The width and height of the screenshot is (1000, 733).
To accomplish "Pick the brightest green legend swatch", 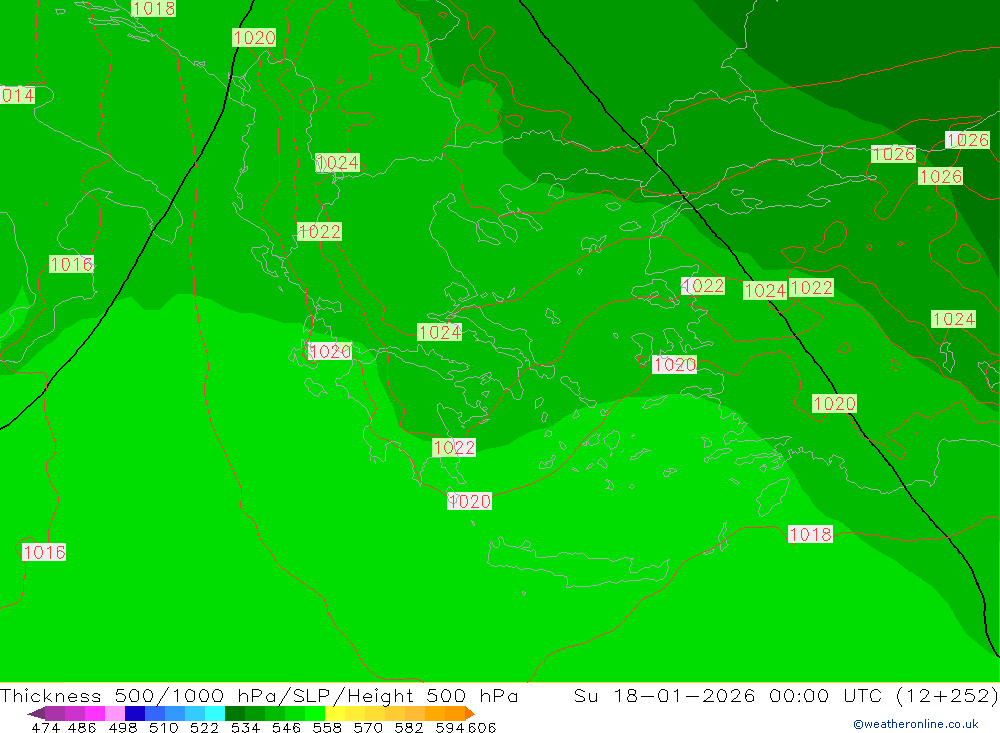I will pyautogui.click(x=315, y=713).
